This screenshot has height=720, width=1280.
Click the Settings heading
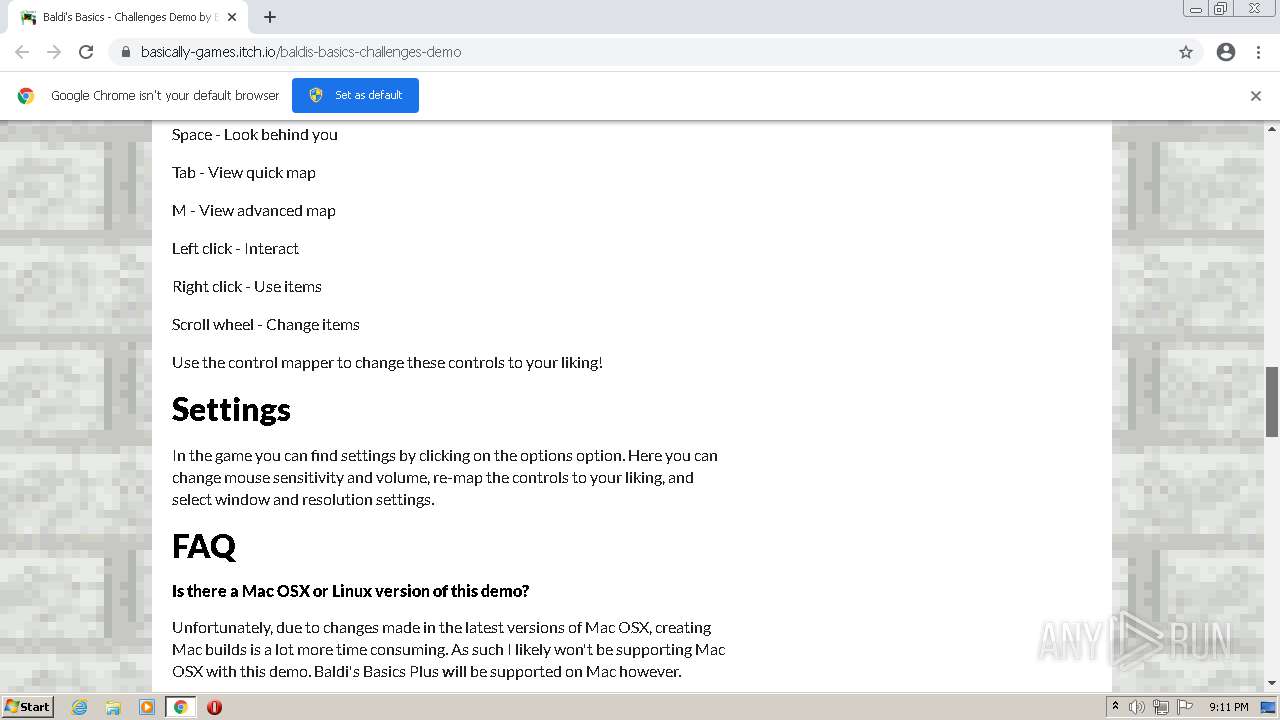pyautogui.click(x=231, y=409)
